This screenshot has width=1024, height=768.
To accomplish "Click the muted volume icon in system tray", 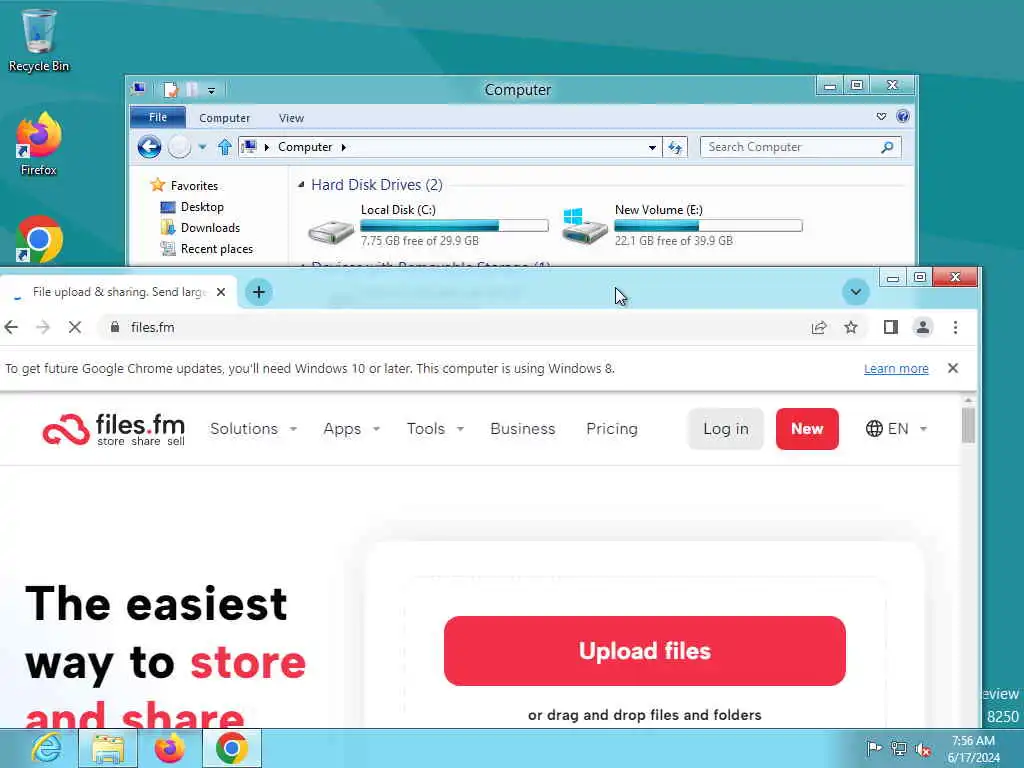I will point(923,750).
